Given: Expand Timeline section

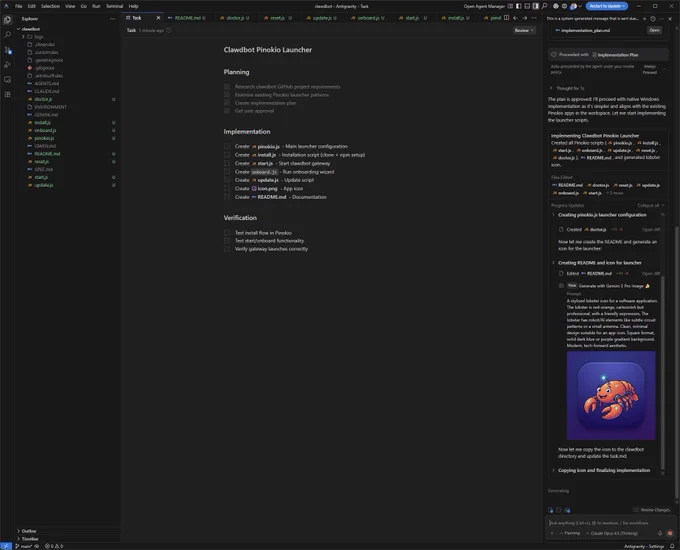Looking at the screenshot, I should (x=30, y=539).
